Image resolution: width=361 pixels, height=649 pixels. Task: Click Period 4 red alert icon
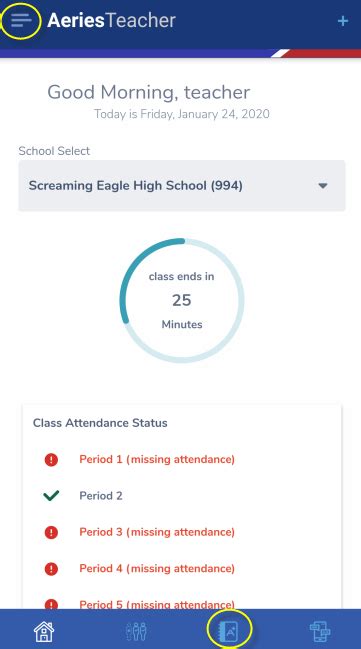51,569
